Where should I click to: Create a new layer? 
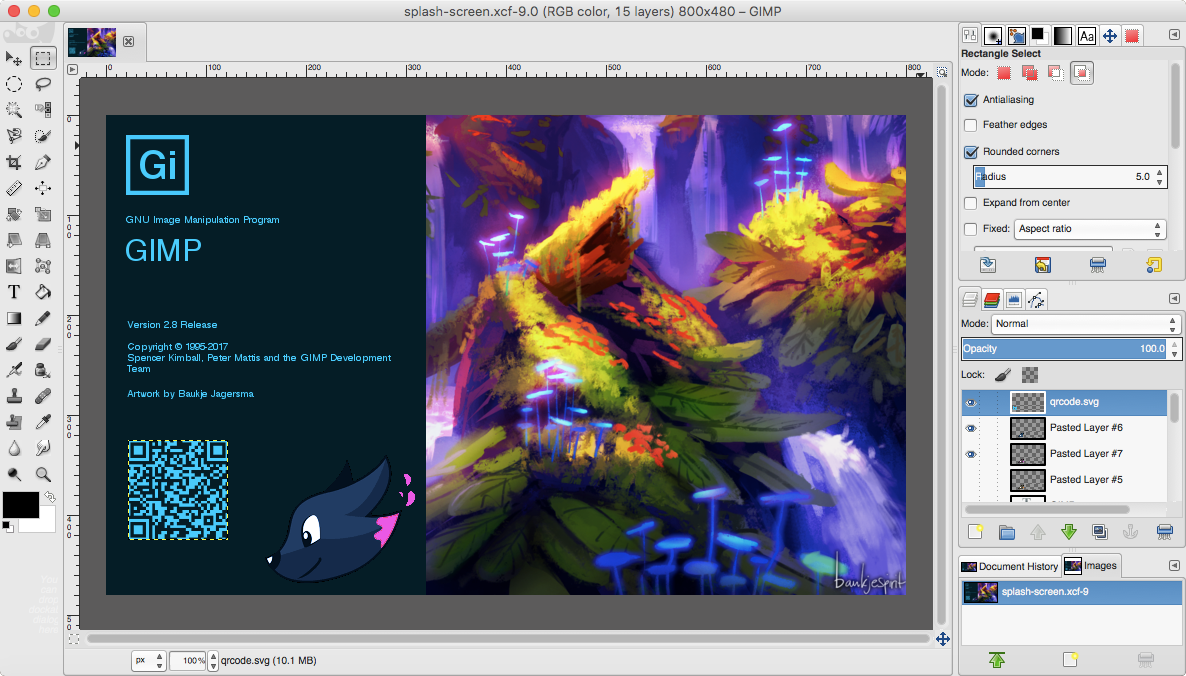(x=976, y=532)
